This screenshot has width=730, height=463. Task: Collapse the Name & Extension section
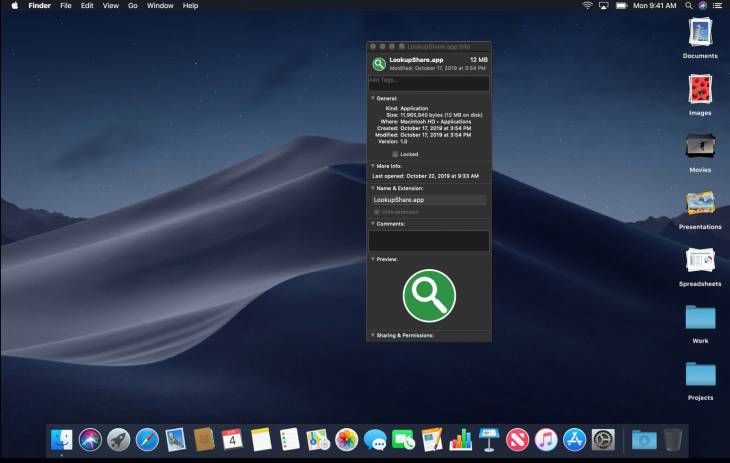[x=372, y=188]
